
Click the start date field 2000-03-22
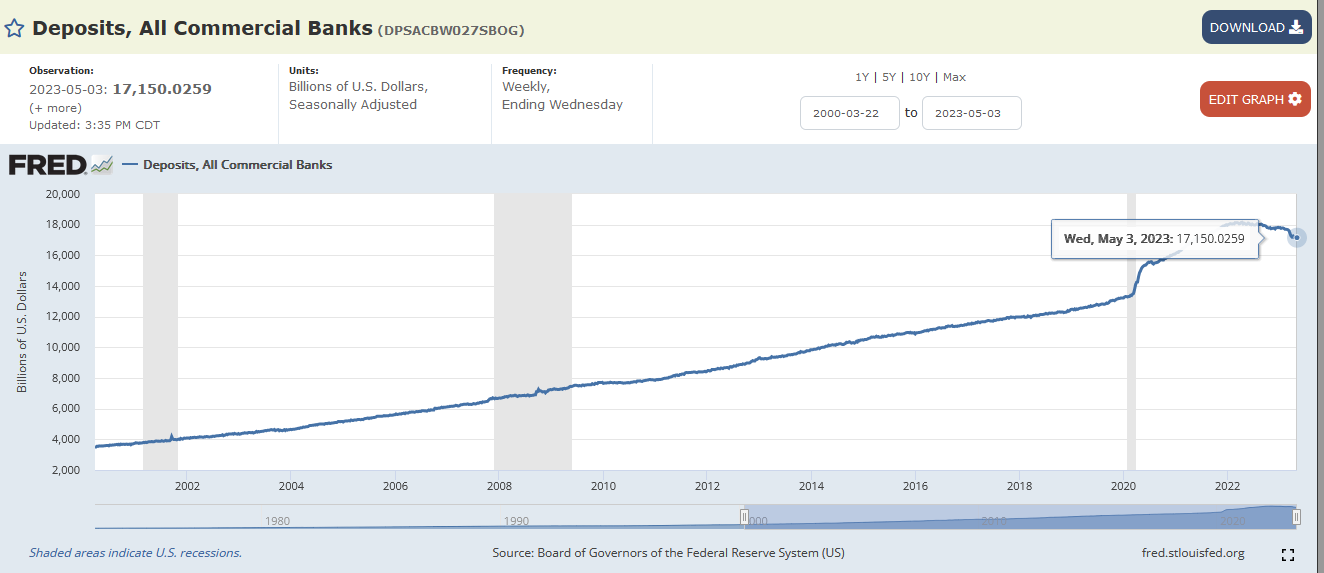[x=850, y=113]
